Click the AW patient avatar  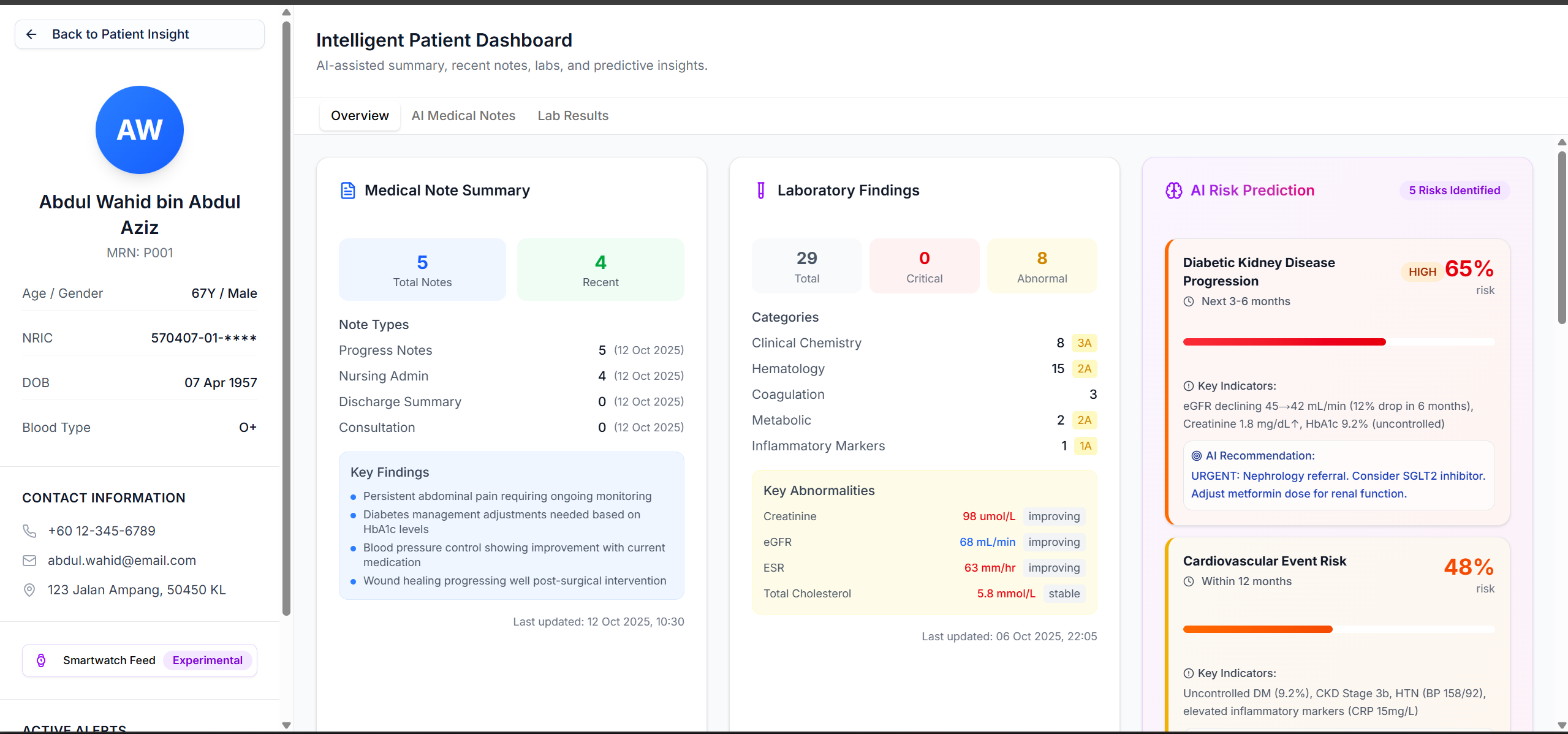pyautogui.click(x=140, y=130)
